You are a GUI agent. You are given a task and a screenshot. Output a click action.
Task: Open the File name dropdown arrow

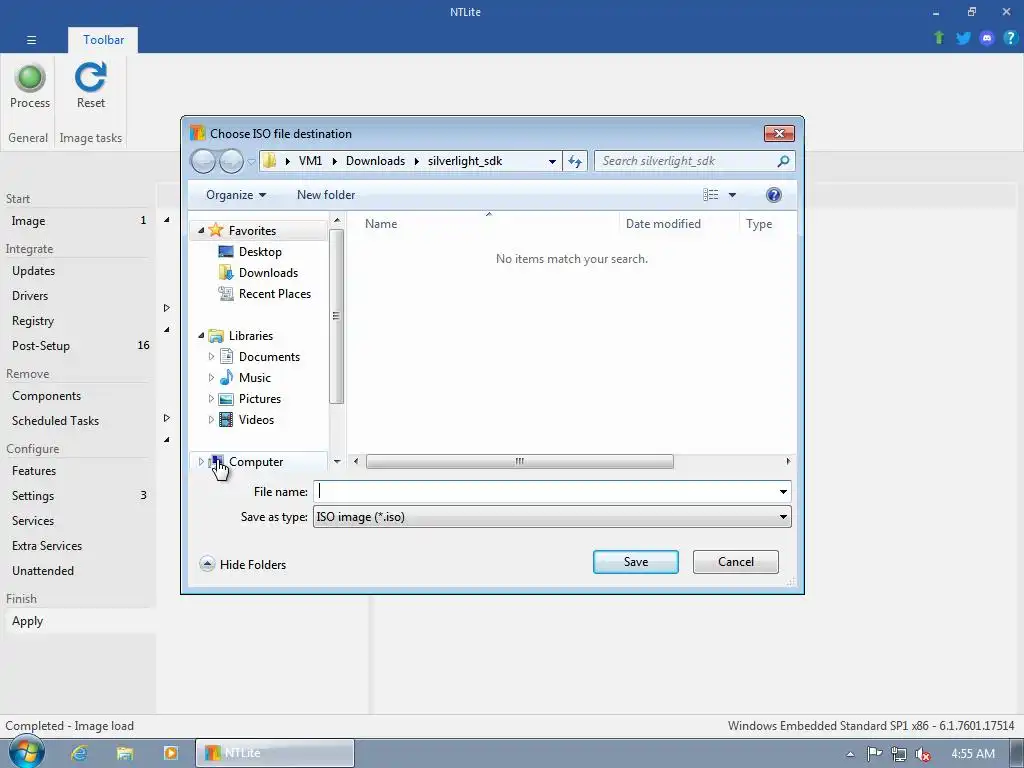(783, 492)
